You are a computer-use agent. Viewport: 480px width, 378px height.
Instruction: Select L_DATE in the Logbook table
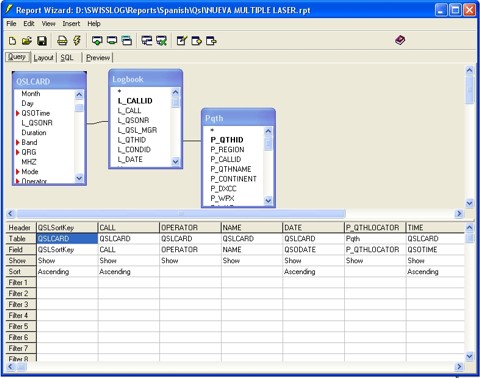click(x=130, y=159)
